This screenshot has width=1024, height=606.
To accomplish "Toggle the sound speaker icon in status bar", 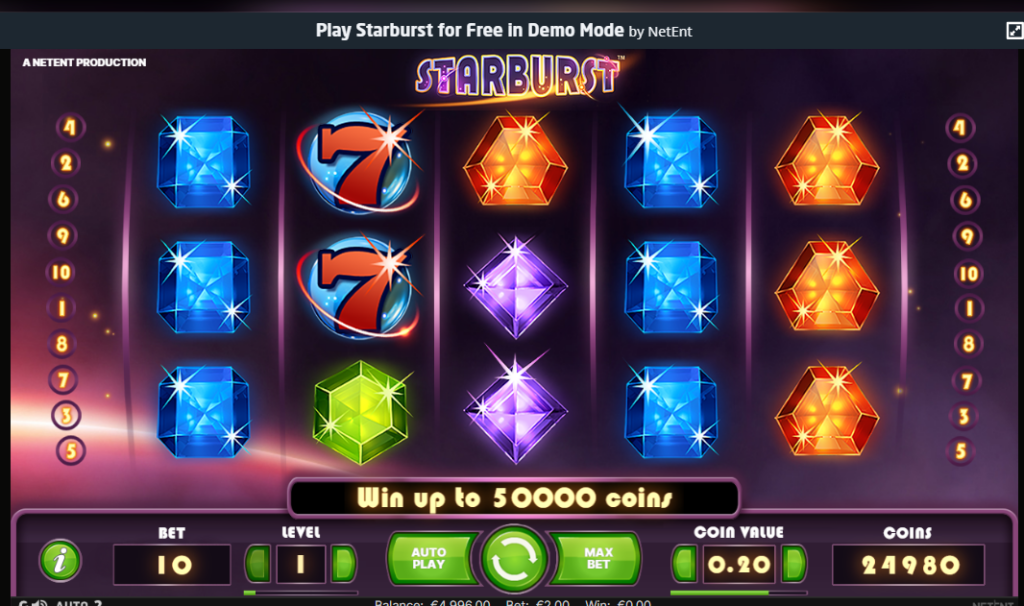I will point(40,603).
